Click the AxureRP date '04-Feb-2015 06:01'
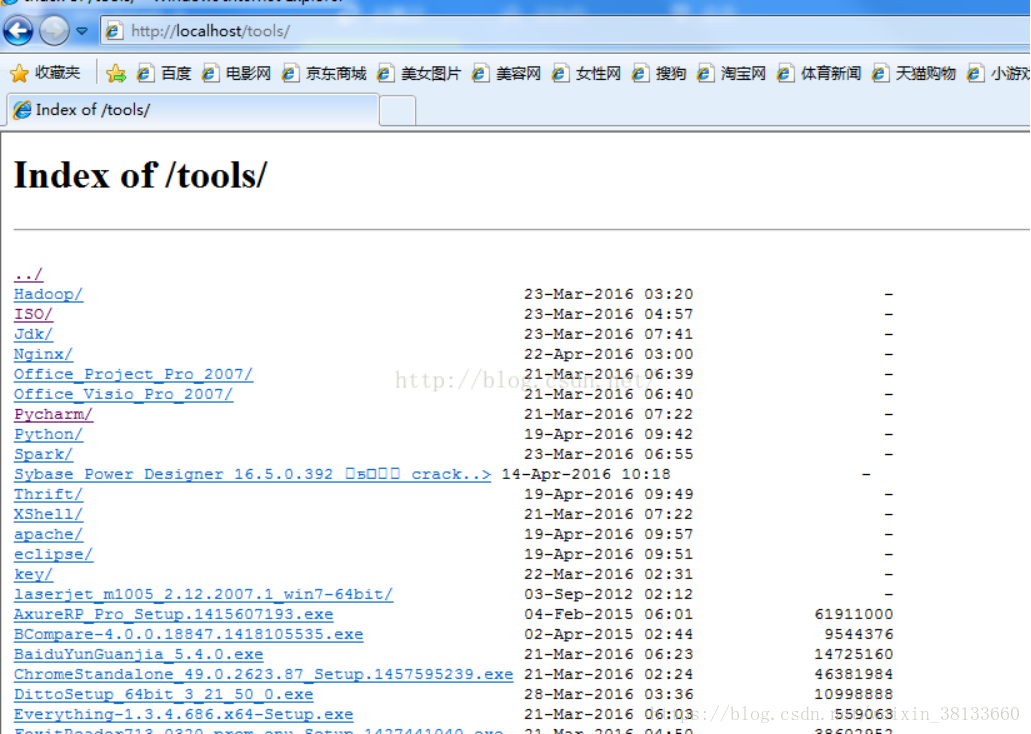The height and width of the screenshot is (734, 1031). [x=609, y=614]
